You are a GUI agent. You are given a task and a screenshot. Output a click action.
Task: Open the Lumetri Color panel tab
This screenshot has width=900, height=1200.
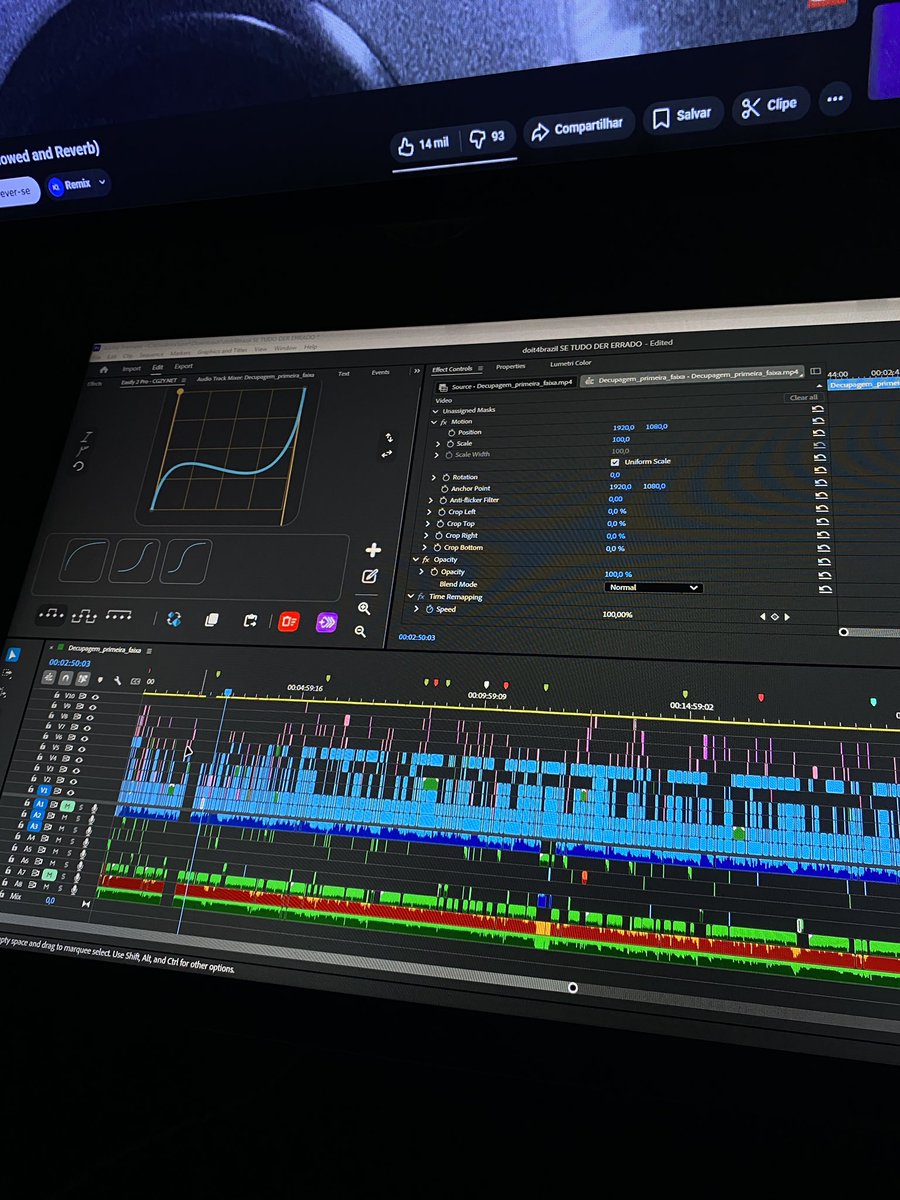(571, 363)
